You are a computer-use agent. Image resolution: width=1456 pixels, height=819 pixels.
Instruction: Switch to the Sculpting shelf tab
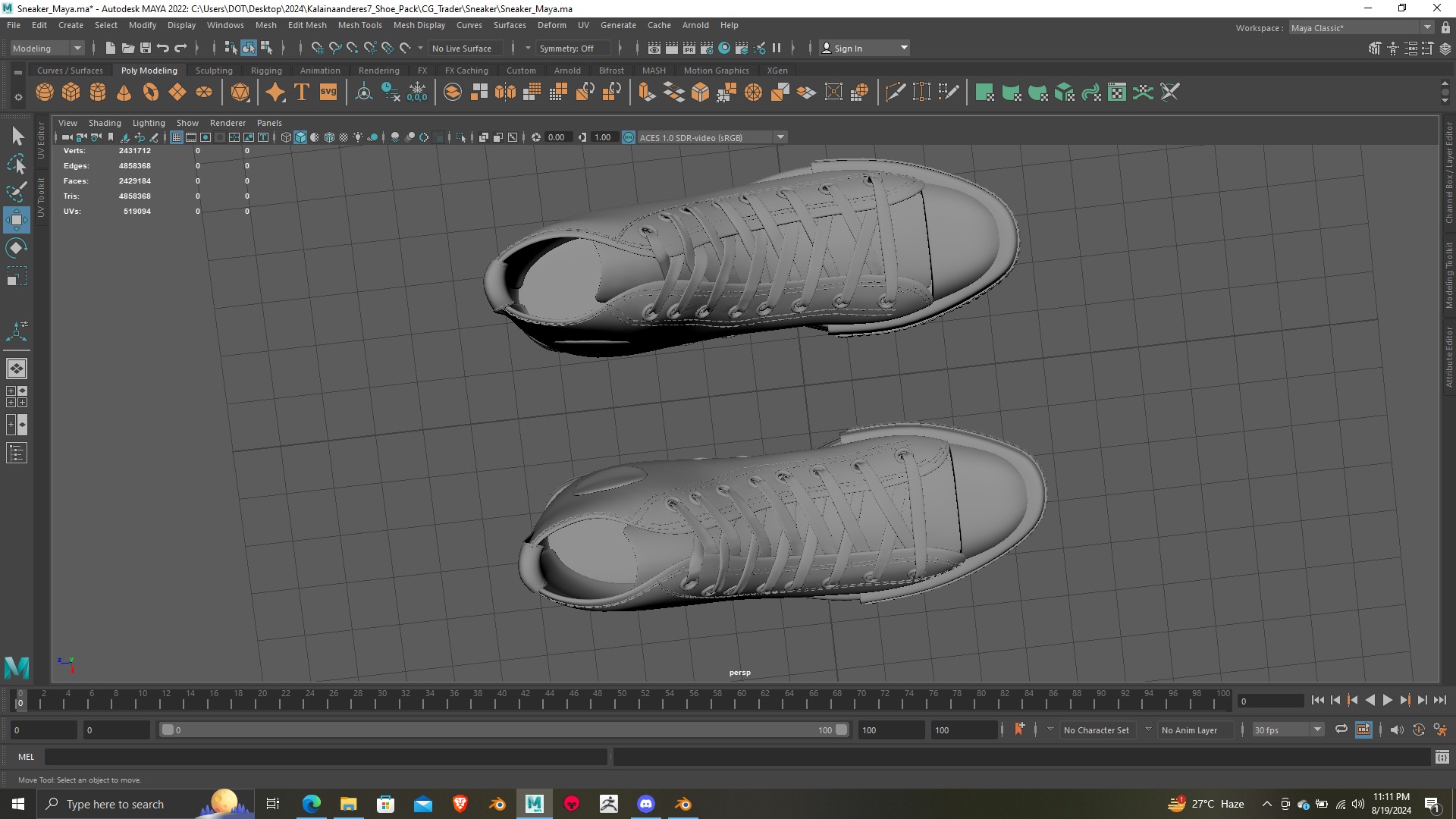click(x=214, y=71)
